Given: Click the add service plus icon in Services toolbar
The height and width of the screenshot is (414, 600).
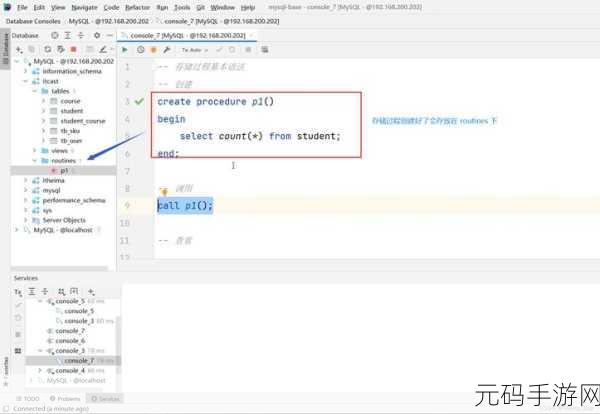Looking at the screenshot, I should pos(91,292).
